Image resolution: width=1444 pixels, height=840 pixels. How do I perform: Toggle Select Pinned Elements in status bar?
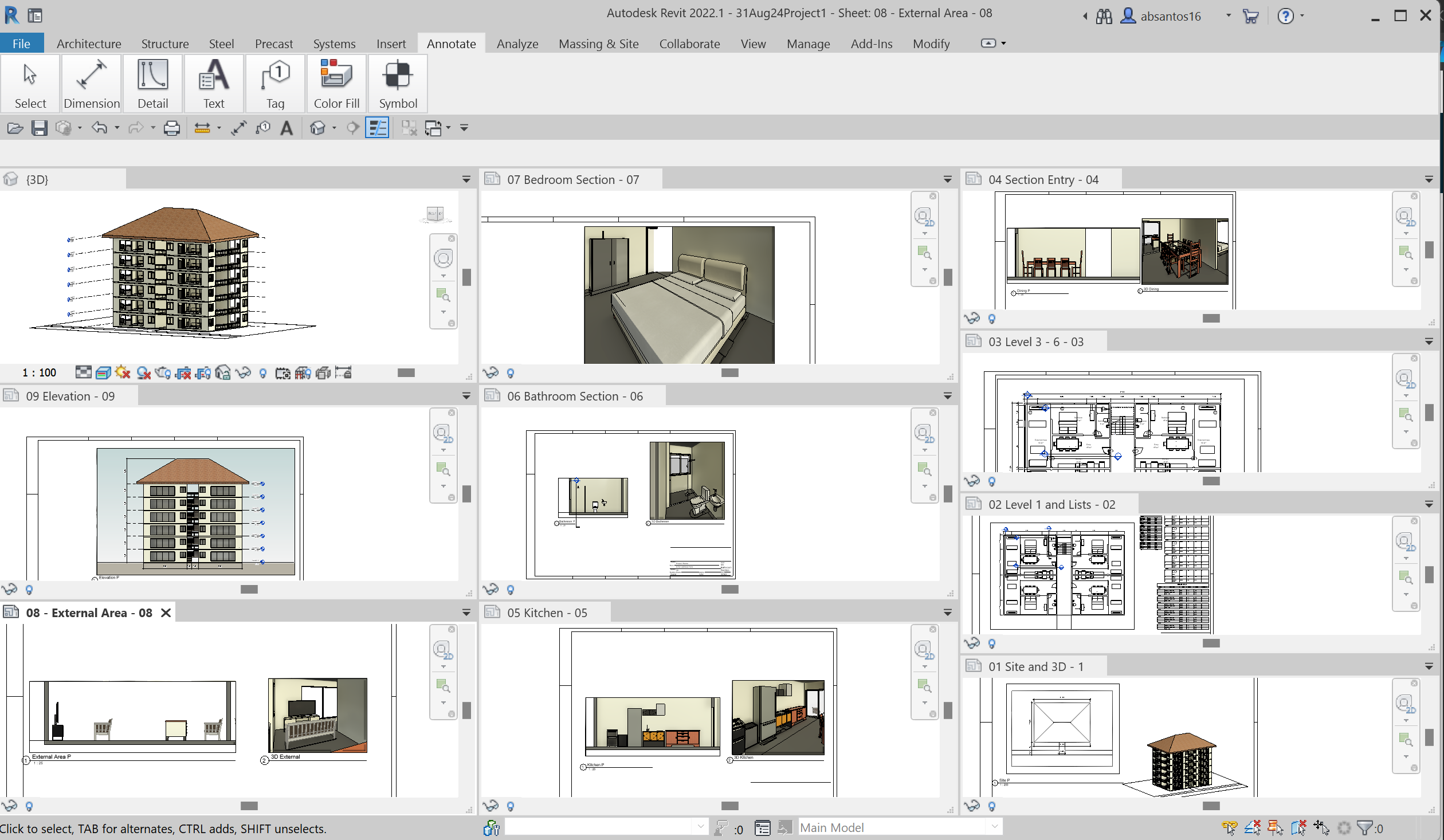pos(1276,828)
